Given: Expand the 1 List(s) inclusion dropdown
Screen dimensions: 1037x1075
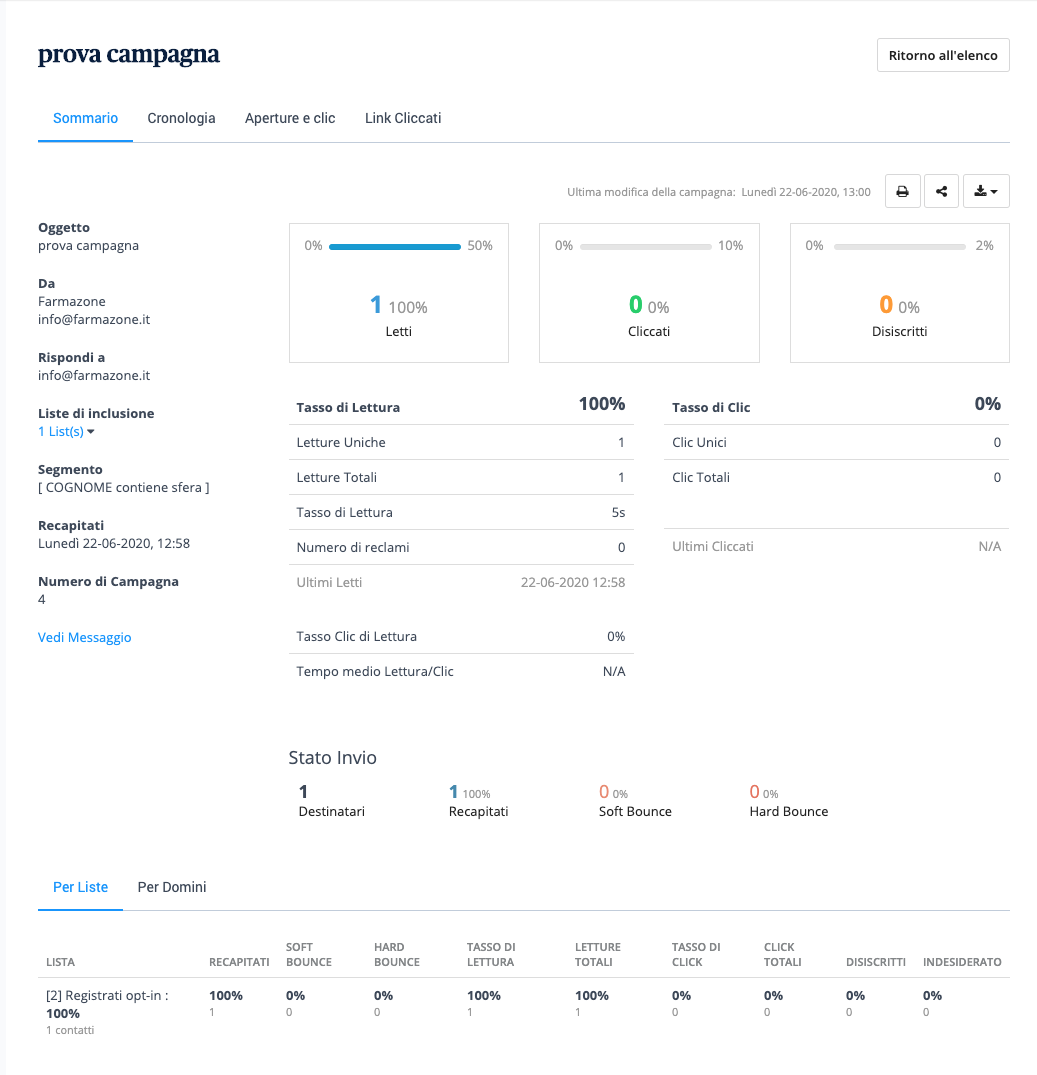Looking at the screenshot, I should tap(66, 432).
